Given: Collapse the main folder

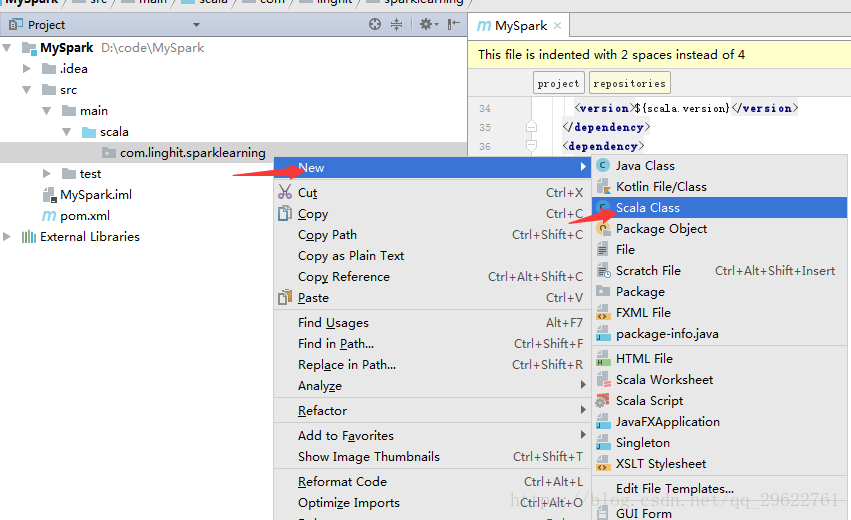Looking at the screenshot, I should [47, 111].
